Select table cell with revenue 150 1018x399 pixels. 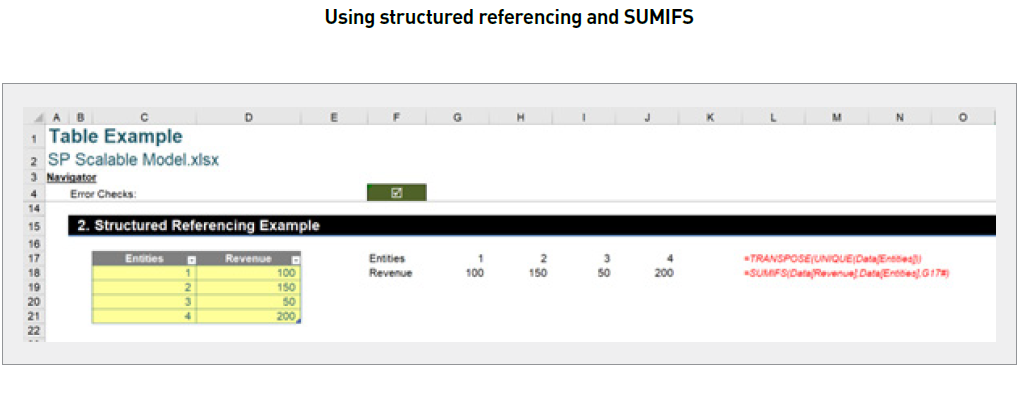tap(249, 287)
